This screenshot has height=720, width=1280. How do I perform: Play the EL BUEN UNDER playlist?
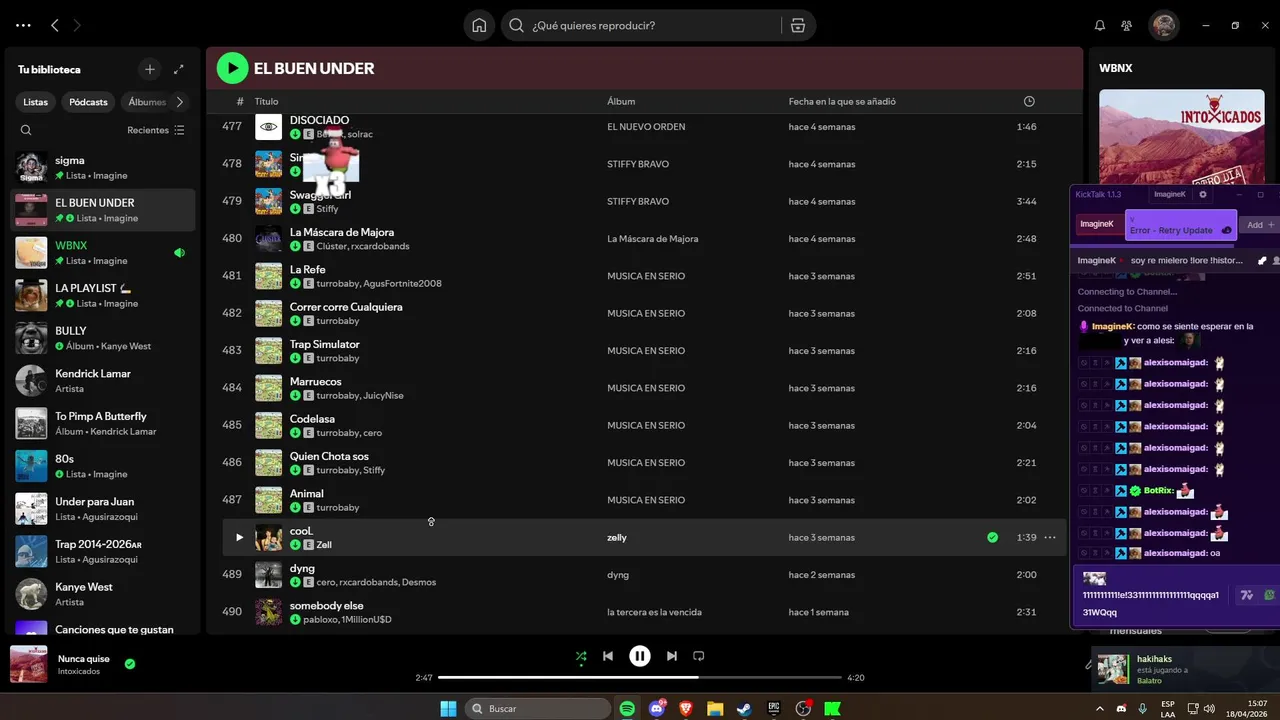(232, 68)
